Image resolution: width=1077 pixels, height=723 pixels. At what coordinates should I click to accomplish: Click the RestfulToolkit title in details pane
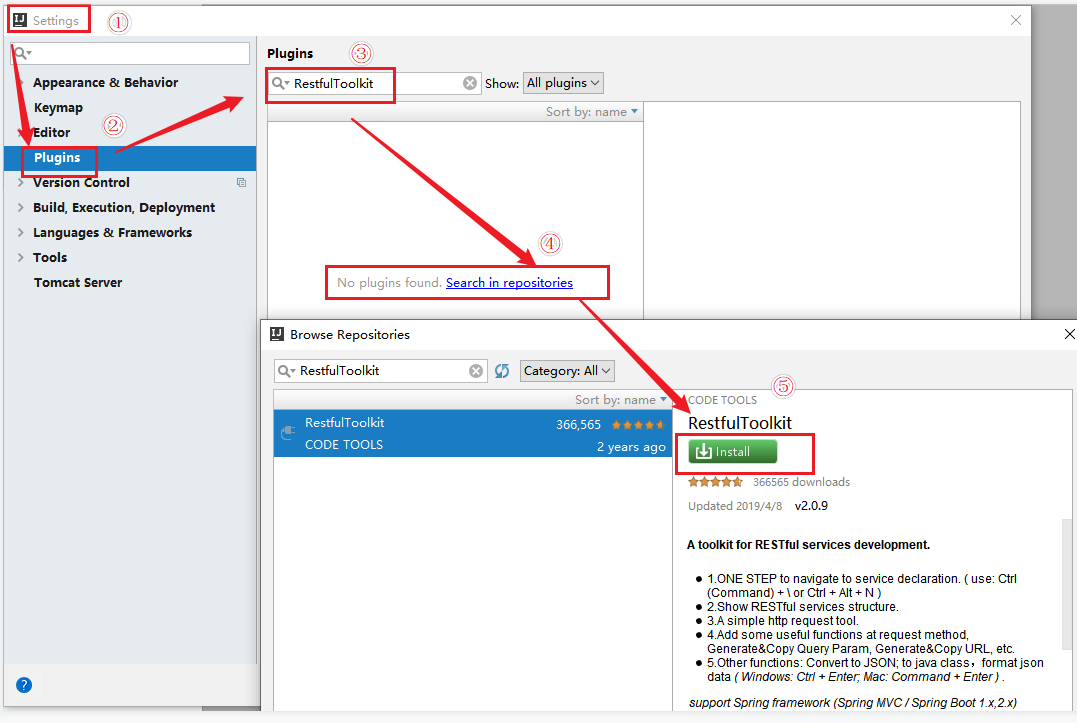(x=740, y=423)
